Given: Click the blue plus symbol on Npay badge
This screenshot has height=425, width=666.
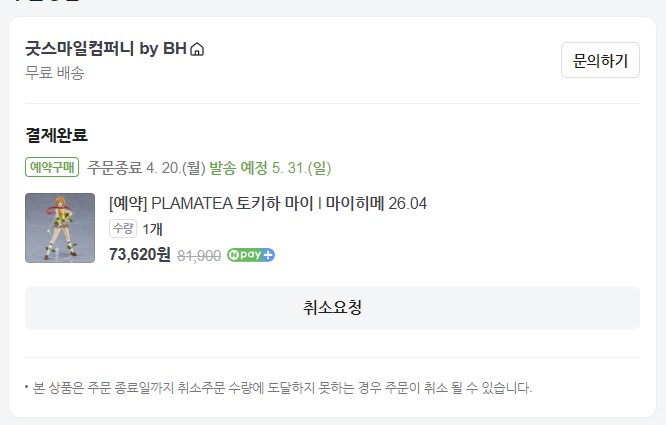Looking at the screenshot, I should point(269,255).
